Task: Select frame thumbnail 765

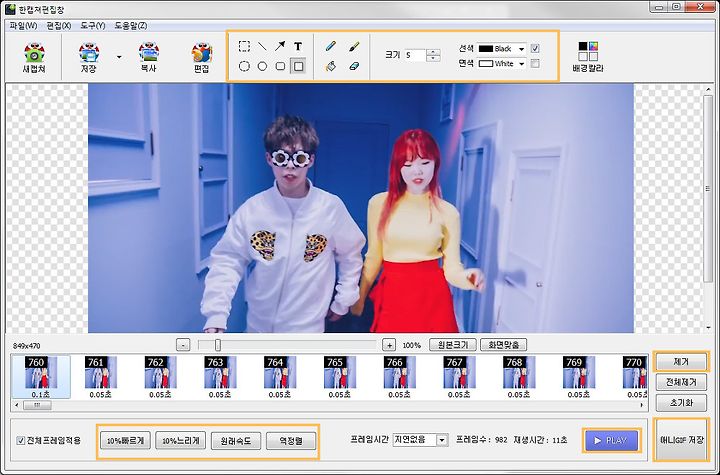Action: click(x=339, y=376)
